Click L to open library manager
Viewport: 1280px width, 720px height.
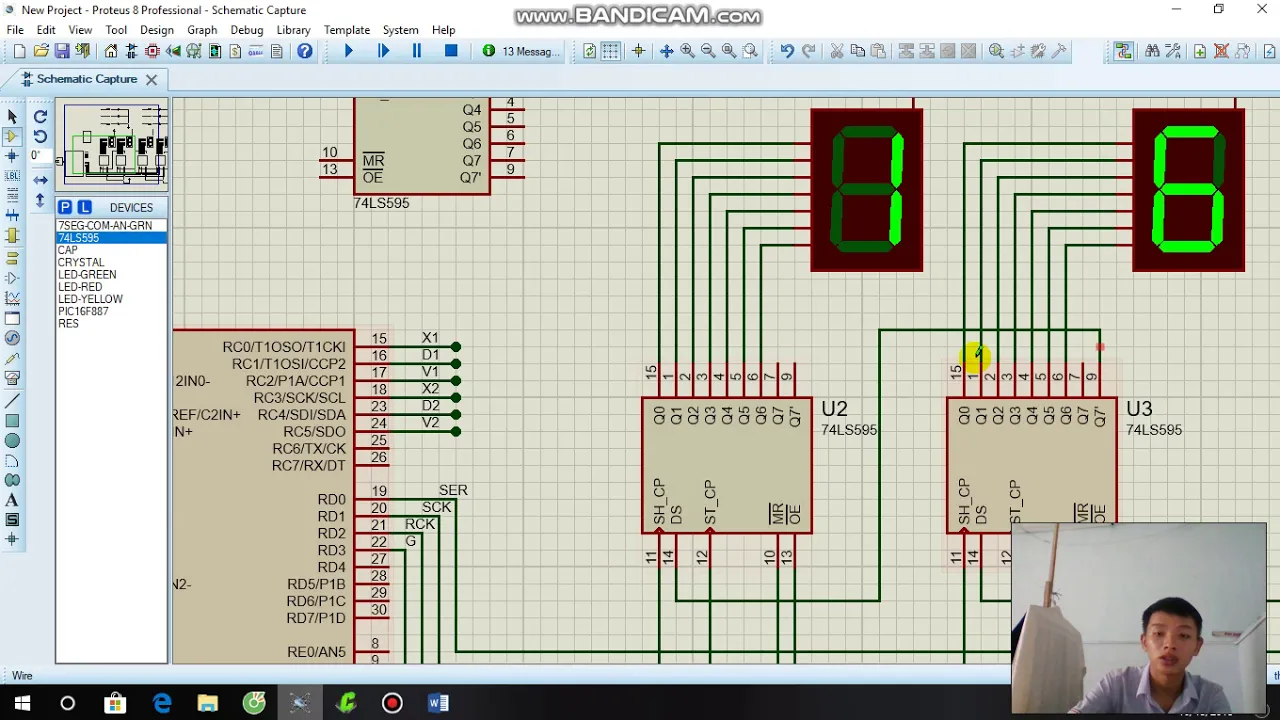[x=84, y=207]
